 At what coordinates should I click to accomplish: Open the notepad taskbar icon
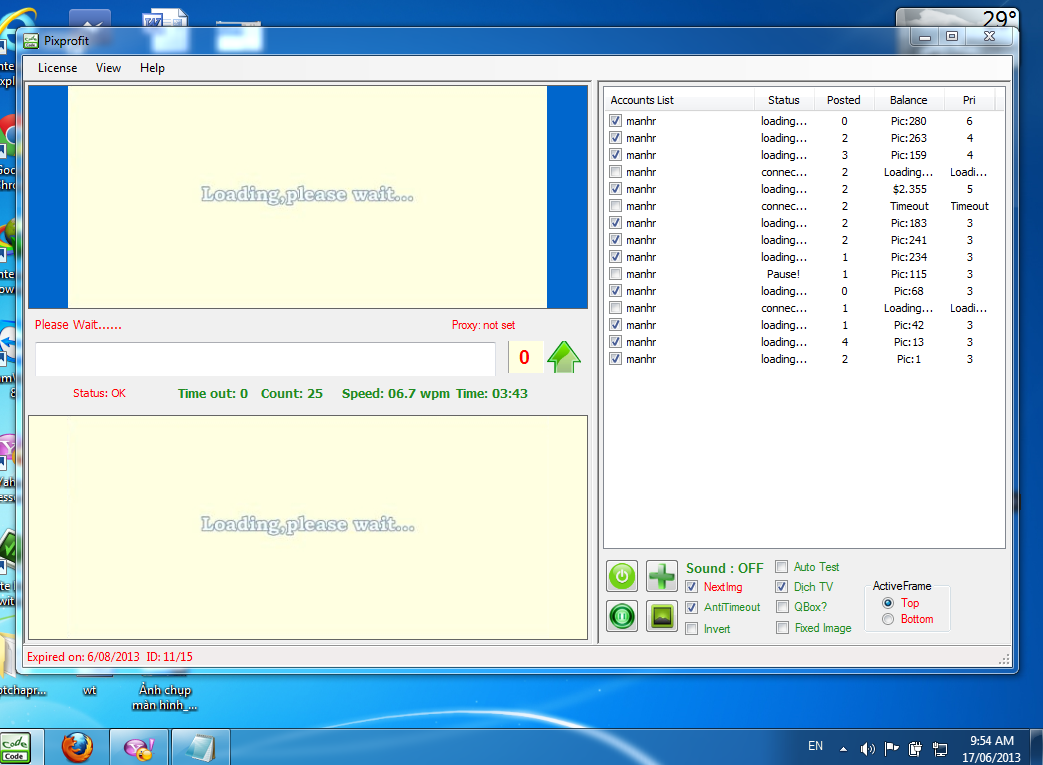pyautogui.click(x=200, y=748)
